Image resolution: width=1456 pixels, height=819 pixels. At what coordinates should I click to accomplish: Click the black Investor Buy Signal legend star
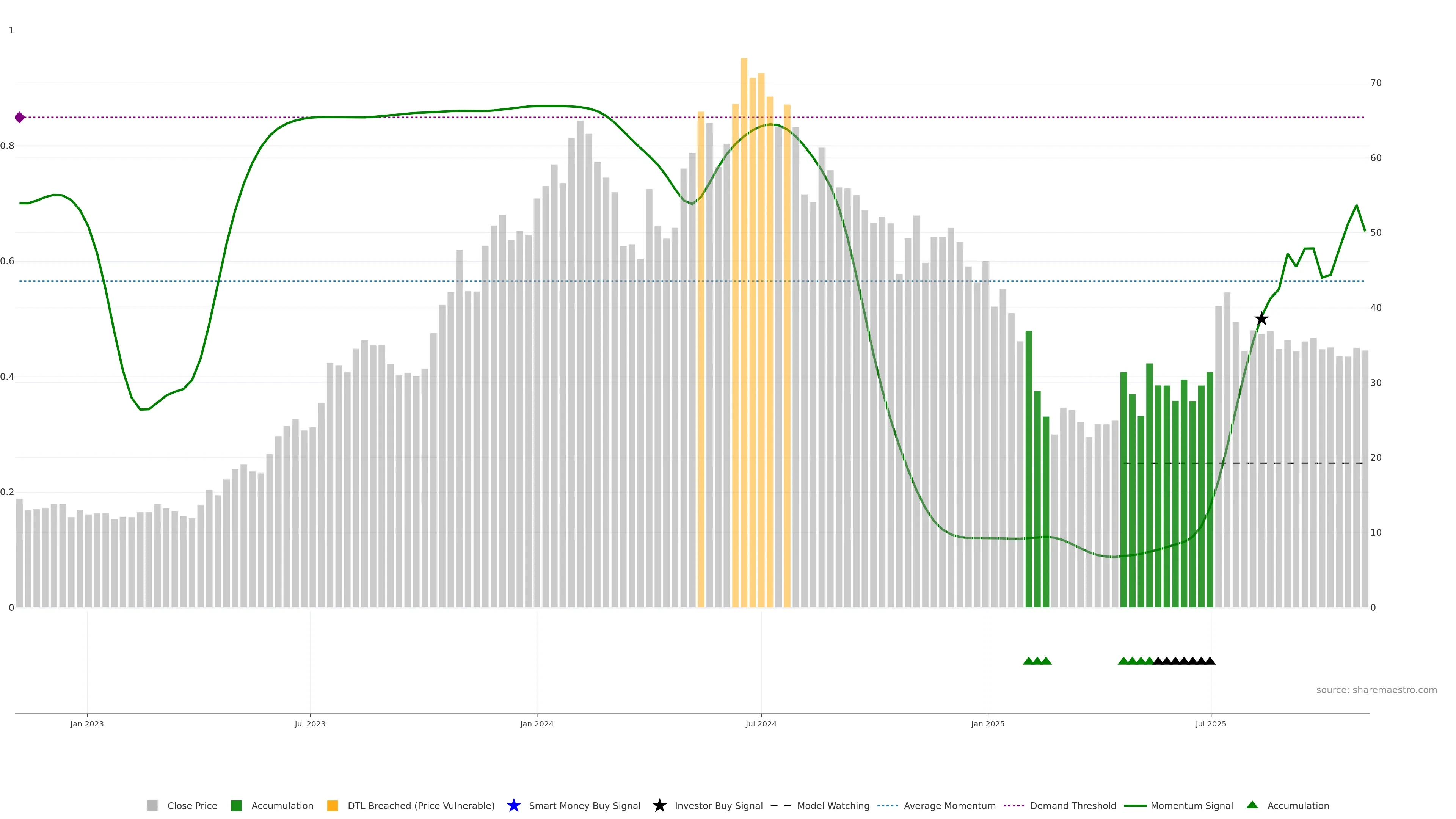(659, 805)
